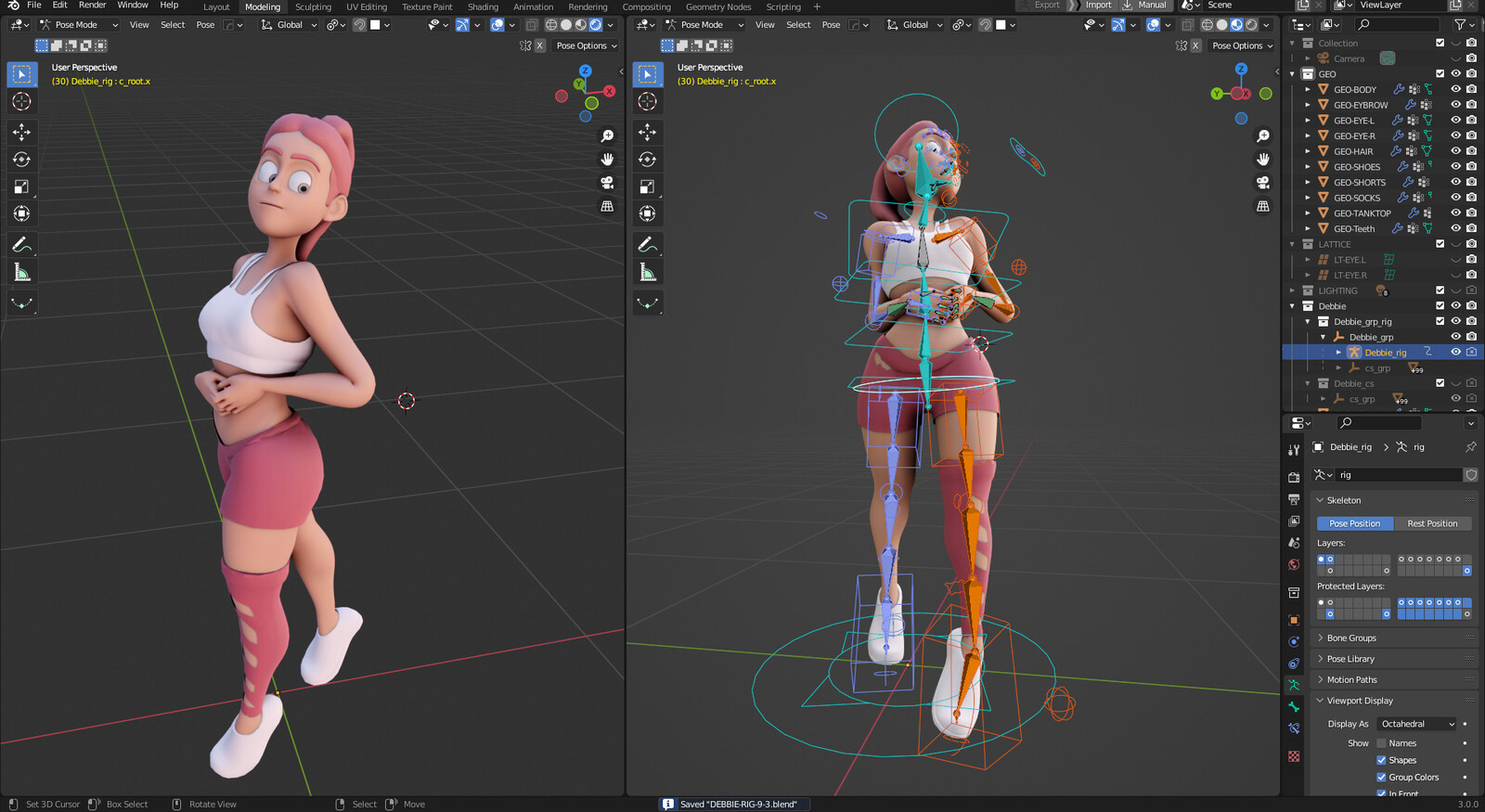Open the Display As Octahedral dropdown
The width and height of the screenshot is (1485, 812).
tap(1416, 724)
